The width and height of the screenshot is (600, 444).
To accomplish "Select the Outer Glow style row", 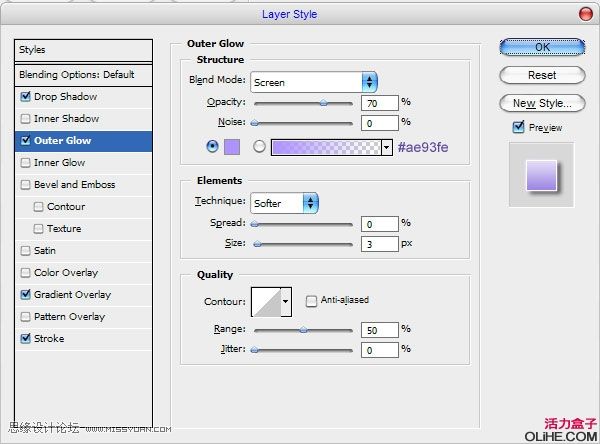I will point(83,141).
